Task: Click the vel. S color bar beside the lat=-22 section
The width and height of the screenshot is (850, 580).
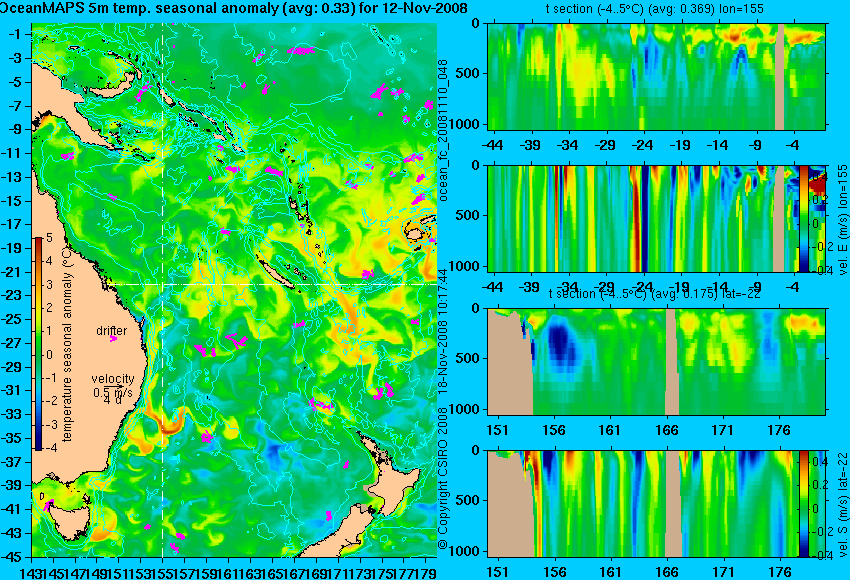Action: coord(803,504)
